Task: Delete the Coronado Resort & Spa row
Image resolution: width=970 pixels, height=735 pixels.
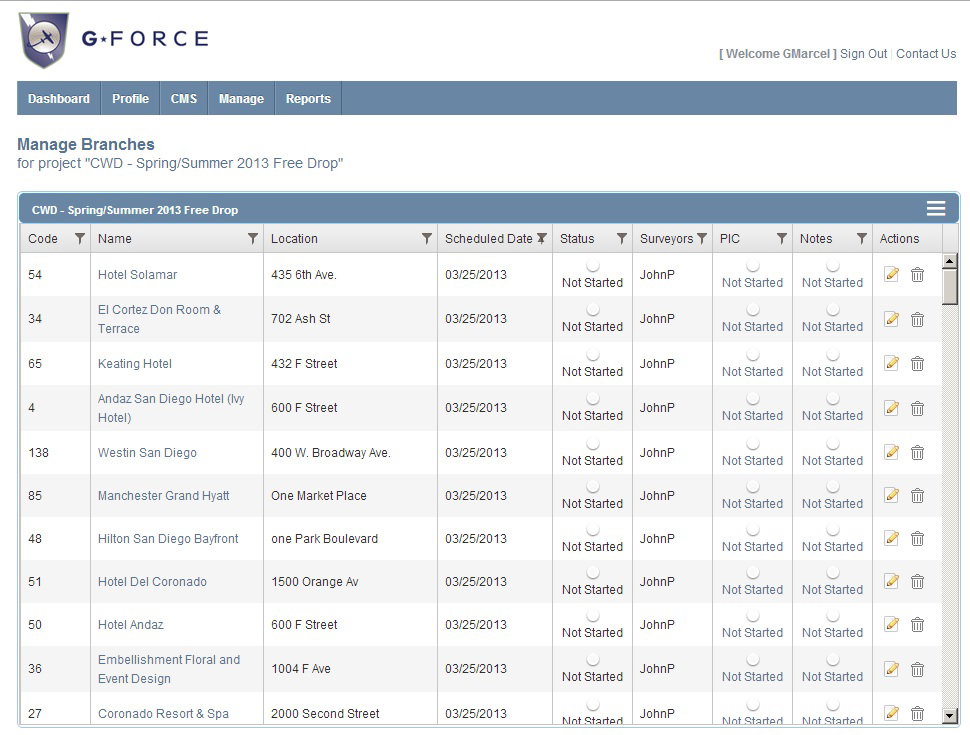Action: click(x=917, y=713)
